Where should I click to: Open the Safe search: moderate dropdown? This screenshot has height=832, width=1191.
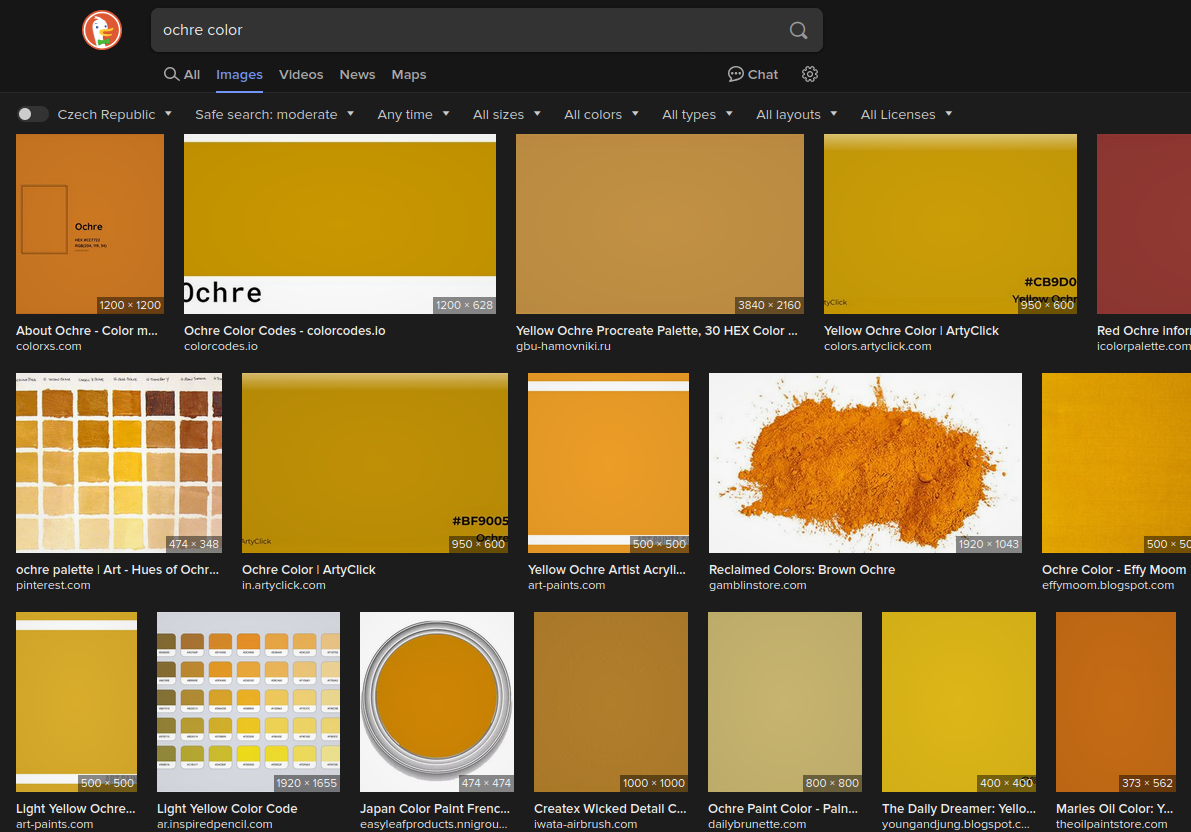click(x=274, y=114)
